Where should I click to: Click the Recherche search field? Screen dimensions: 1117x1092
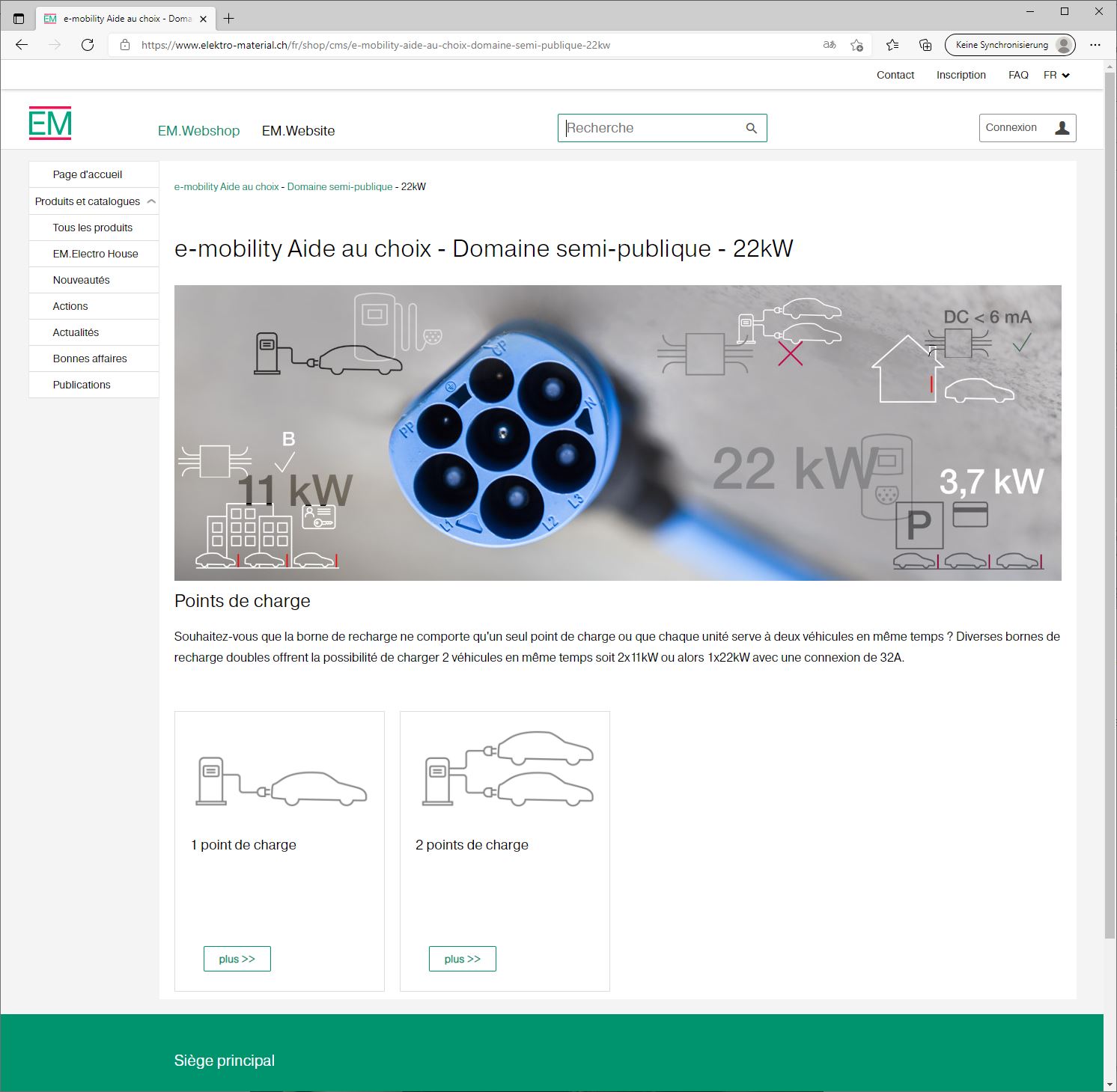pyautogui.click(x=651, y=128)
